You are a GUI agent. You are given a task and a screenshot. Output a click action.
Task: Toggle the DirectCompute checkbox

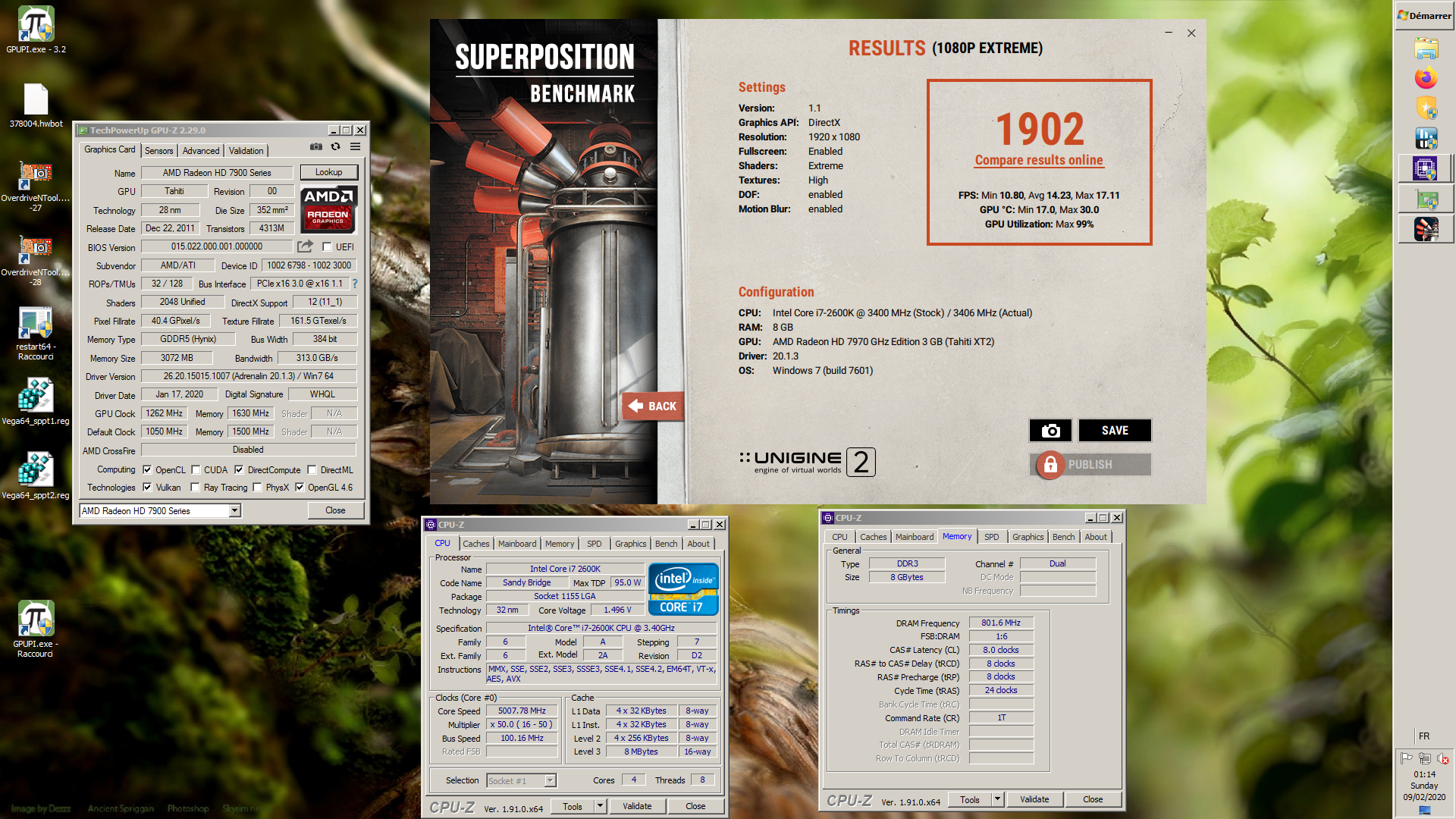pyautogui.click(x=239, y=469)
